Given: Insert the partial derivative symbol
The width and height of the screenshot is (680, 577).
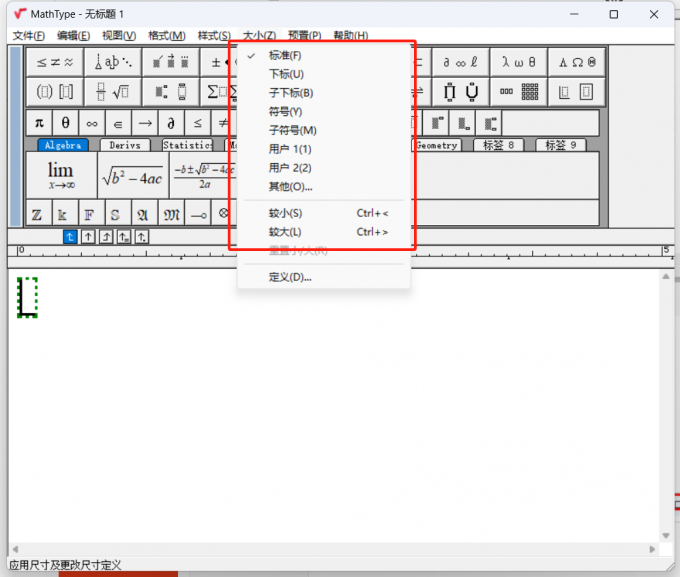Looking at the screenshot, I should pyautogui.click(x=171, y=123).
